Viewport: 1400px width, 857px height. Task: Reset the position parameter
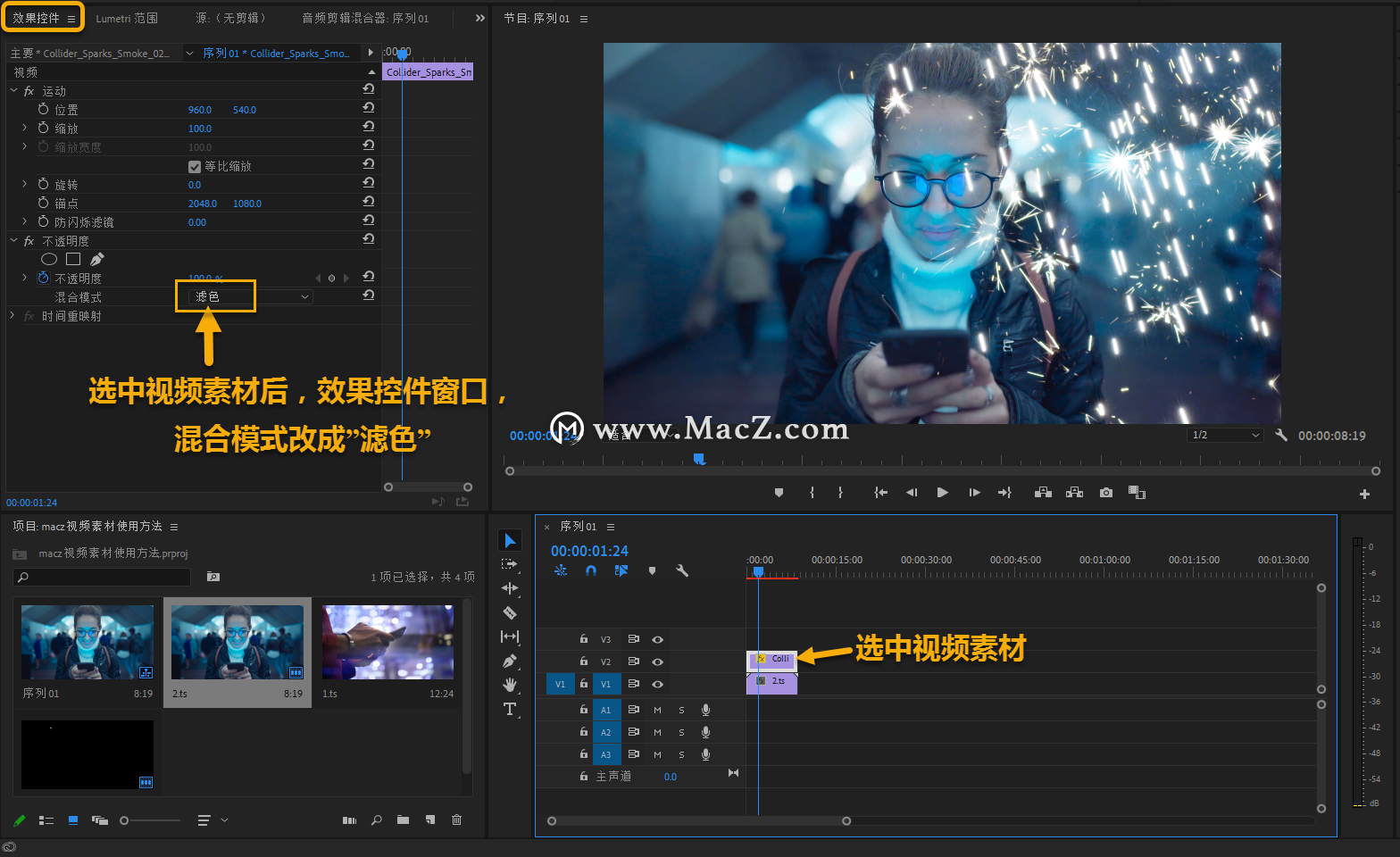pyautogui.click(x=368, y=108)
